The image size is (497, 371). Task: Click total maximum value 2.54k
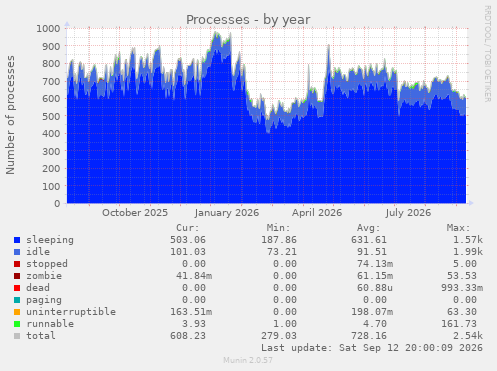468,336
